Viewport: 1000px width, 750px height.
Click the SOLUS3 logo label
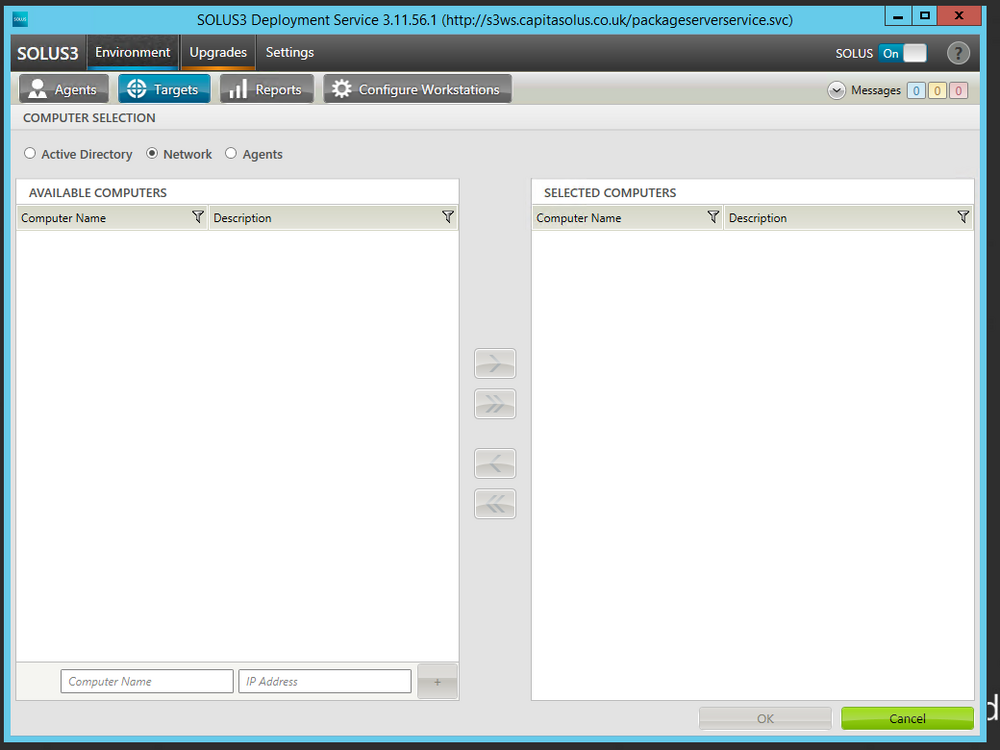click(x=48, y=54)
